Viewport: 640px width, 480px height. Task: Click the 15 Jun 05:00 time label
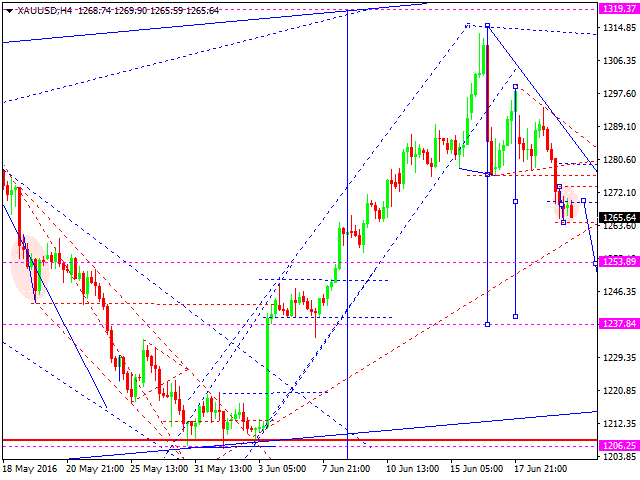tap(476, 469)
